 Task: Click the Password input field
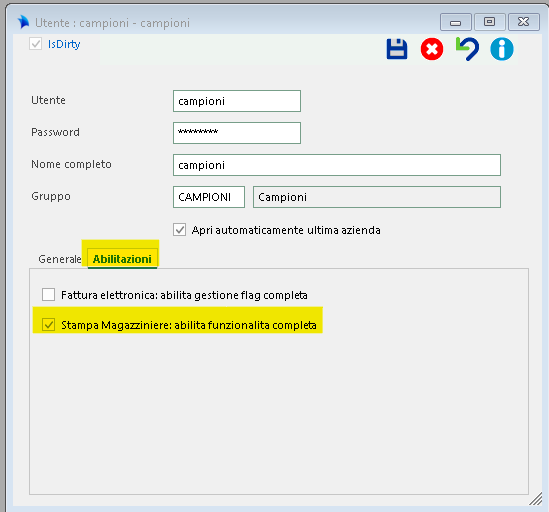pyautogui.click(x=237, y=133)
